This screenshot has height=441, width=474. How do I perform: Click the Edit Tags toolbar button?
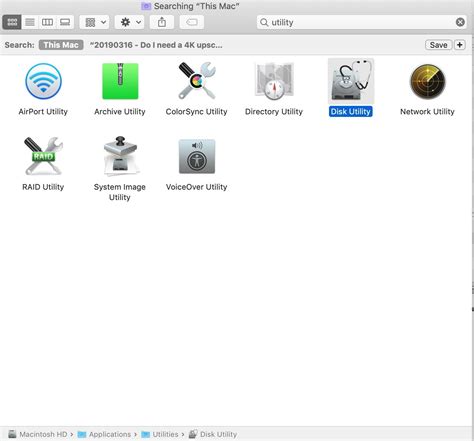pos(192,22)
